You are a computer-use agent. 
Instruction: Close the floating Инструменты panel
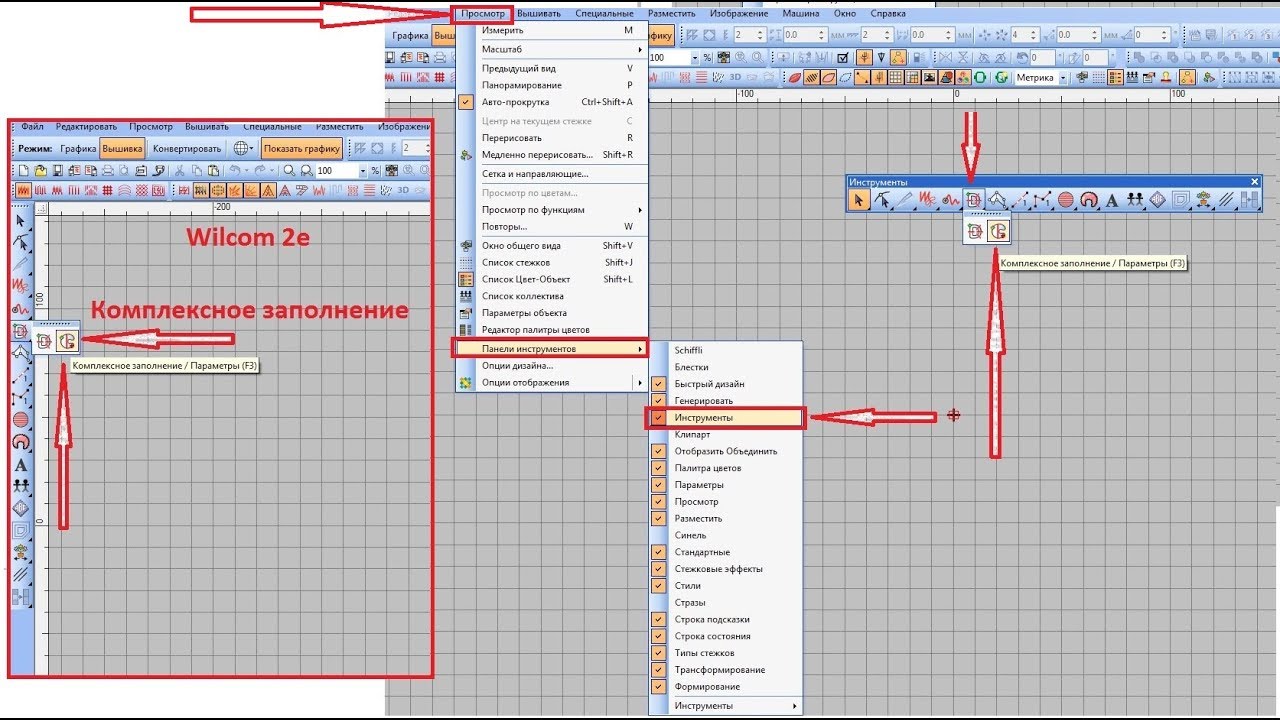[1255, 182]
